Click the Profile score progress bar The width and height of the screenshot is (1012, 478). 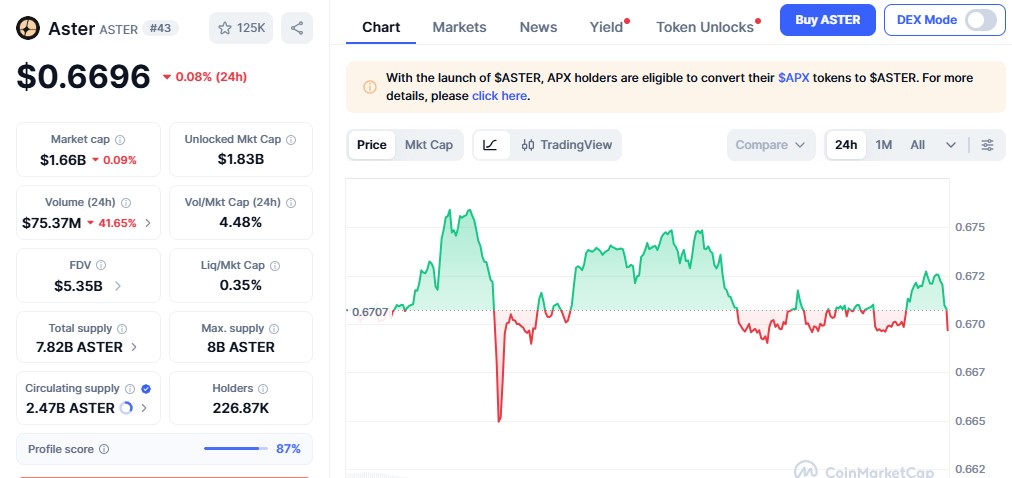pos(236,449)
